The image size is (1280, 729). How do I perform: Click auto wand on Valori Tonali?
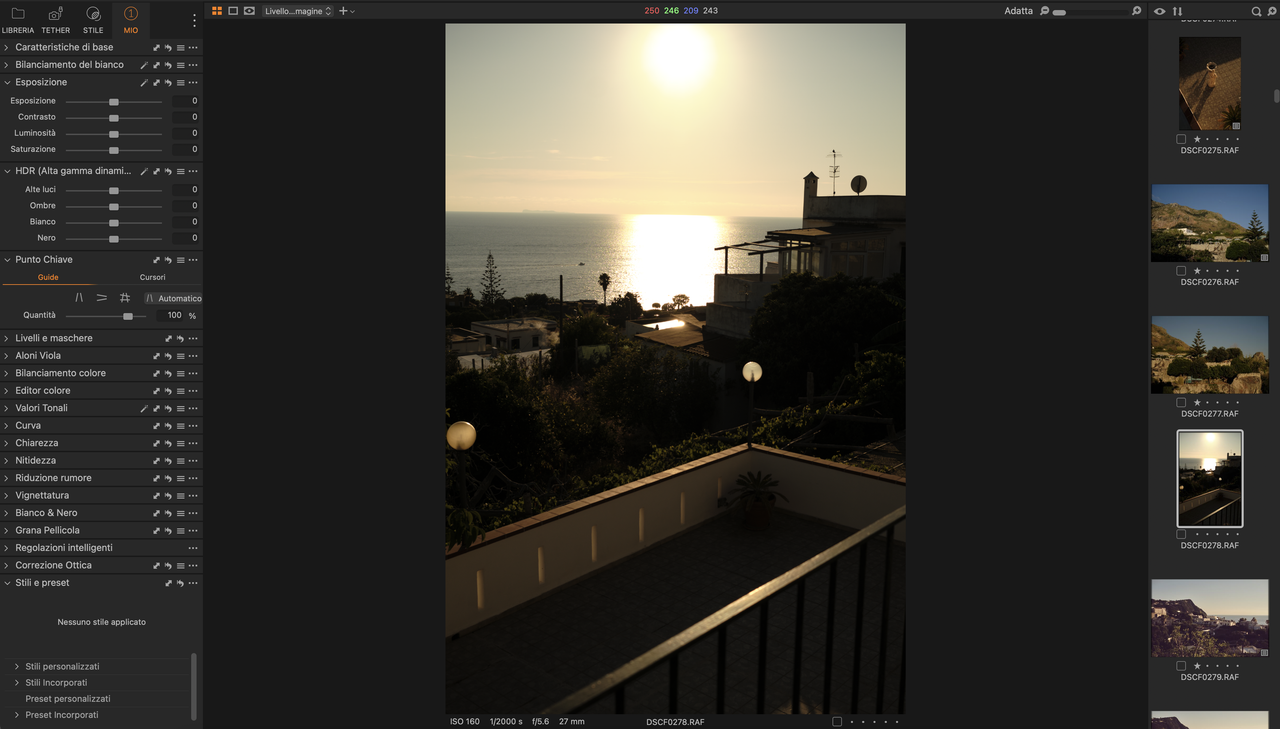point(144,408)
